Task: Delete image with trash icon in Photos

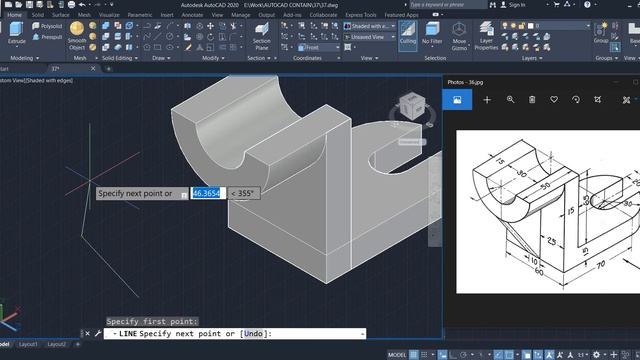Action: (532, 100)
